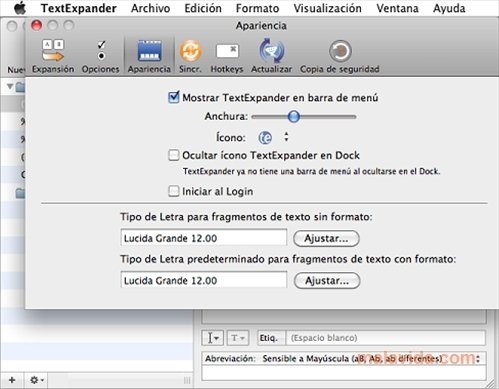Click Ajustar for plain text font
The height and width of the screenshot is (389, 499).
point(326,239)
